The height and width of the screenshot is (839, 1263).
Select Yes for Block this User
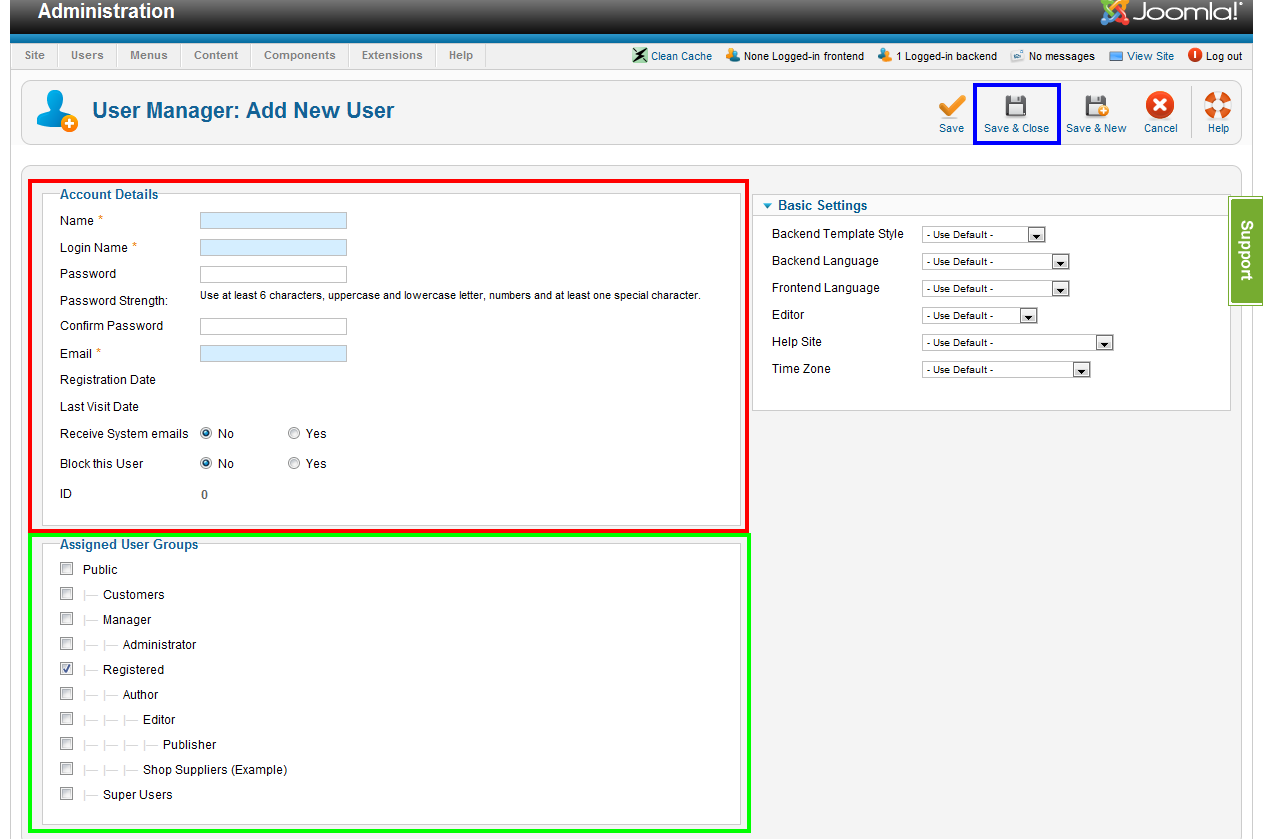(x=294, y=464)
